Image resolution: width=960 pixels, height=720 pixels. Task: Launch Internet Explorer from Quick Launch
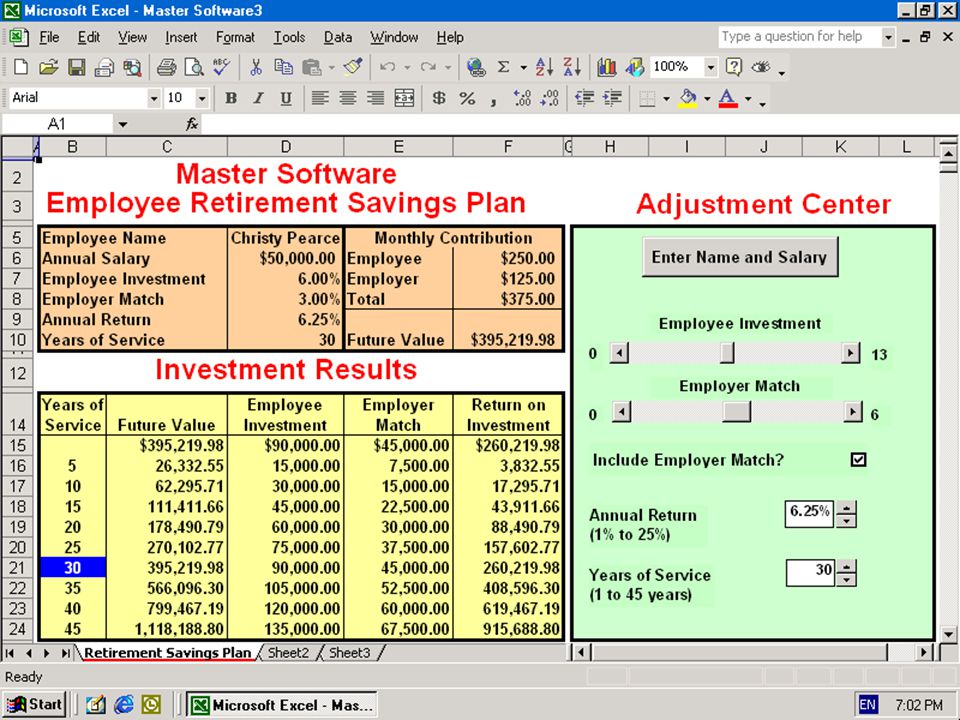[124, 705]
